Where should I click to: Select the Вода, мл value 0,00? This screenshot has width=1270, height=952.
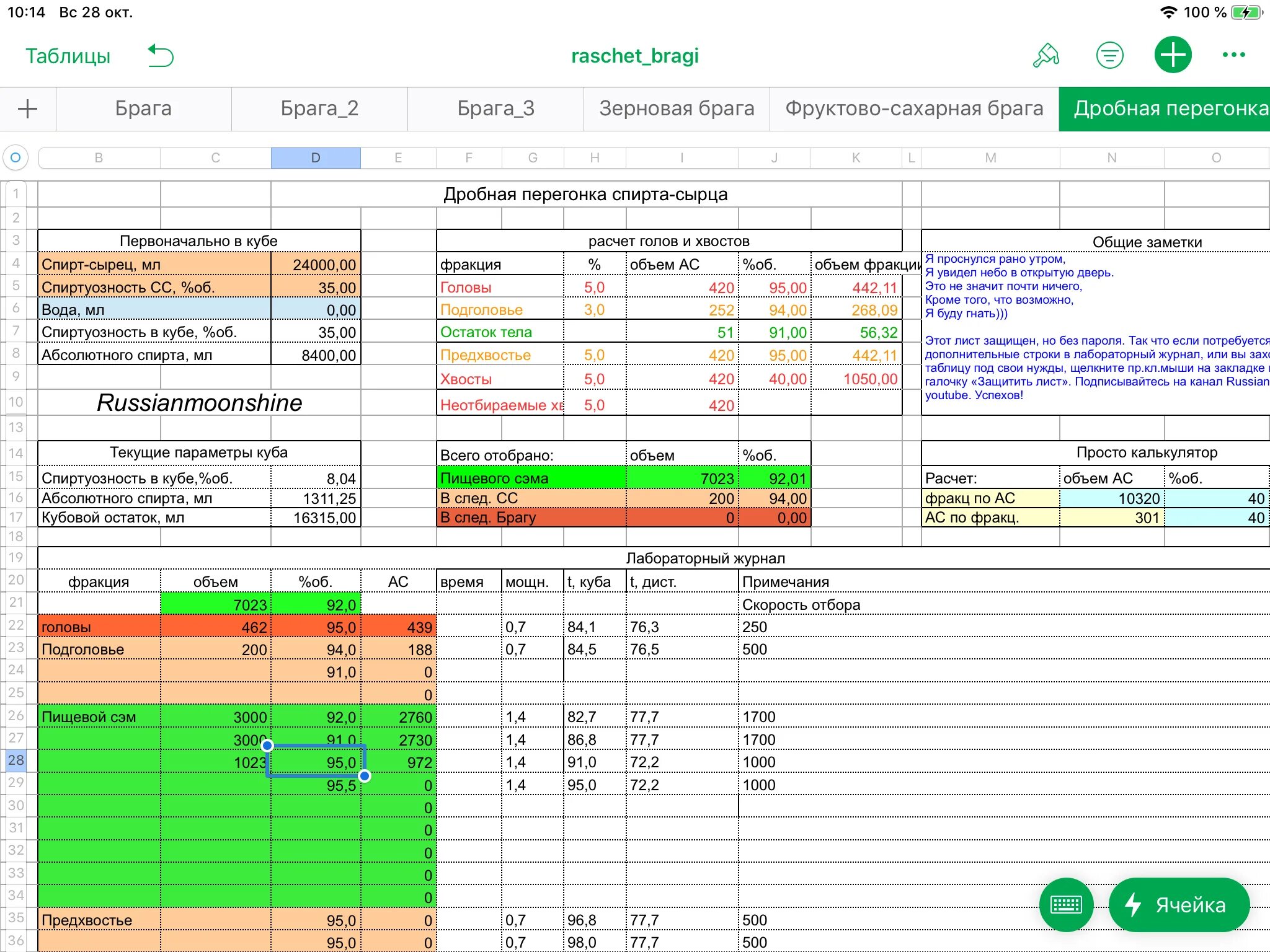point(316,309)
